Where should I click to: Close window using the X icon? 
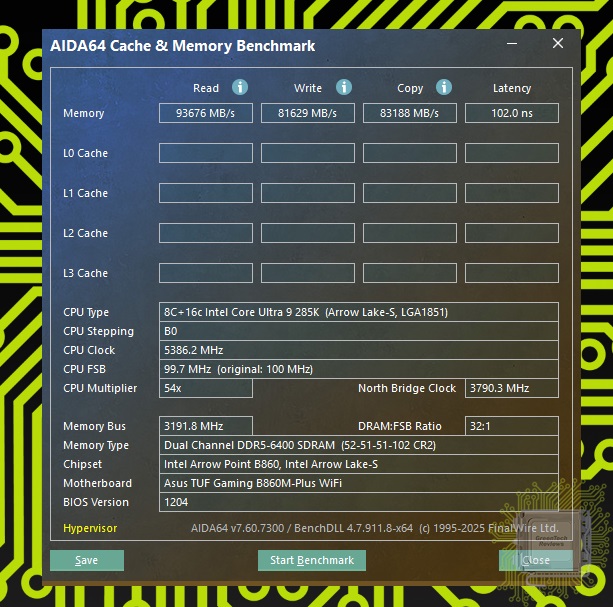558,43
